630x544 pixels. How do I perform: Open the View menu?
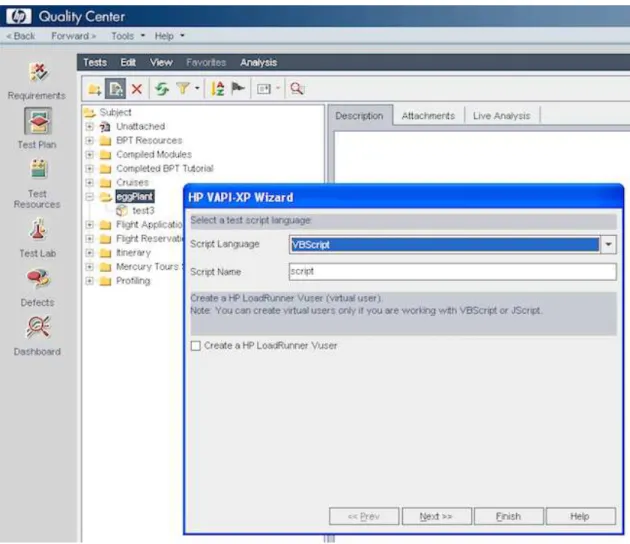(x=161, y=63)
